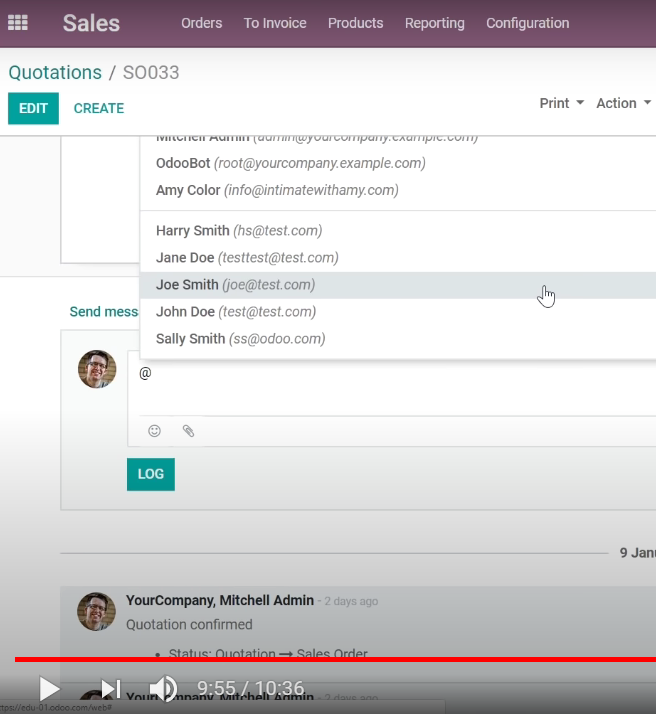Viewport: 656px width, 714px height.
Task: Click the EDIT button
Action: tap(33, 108)
